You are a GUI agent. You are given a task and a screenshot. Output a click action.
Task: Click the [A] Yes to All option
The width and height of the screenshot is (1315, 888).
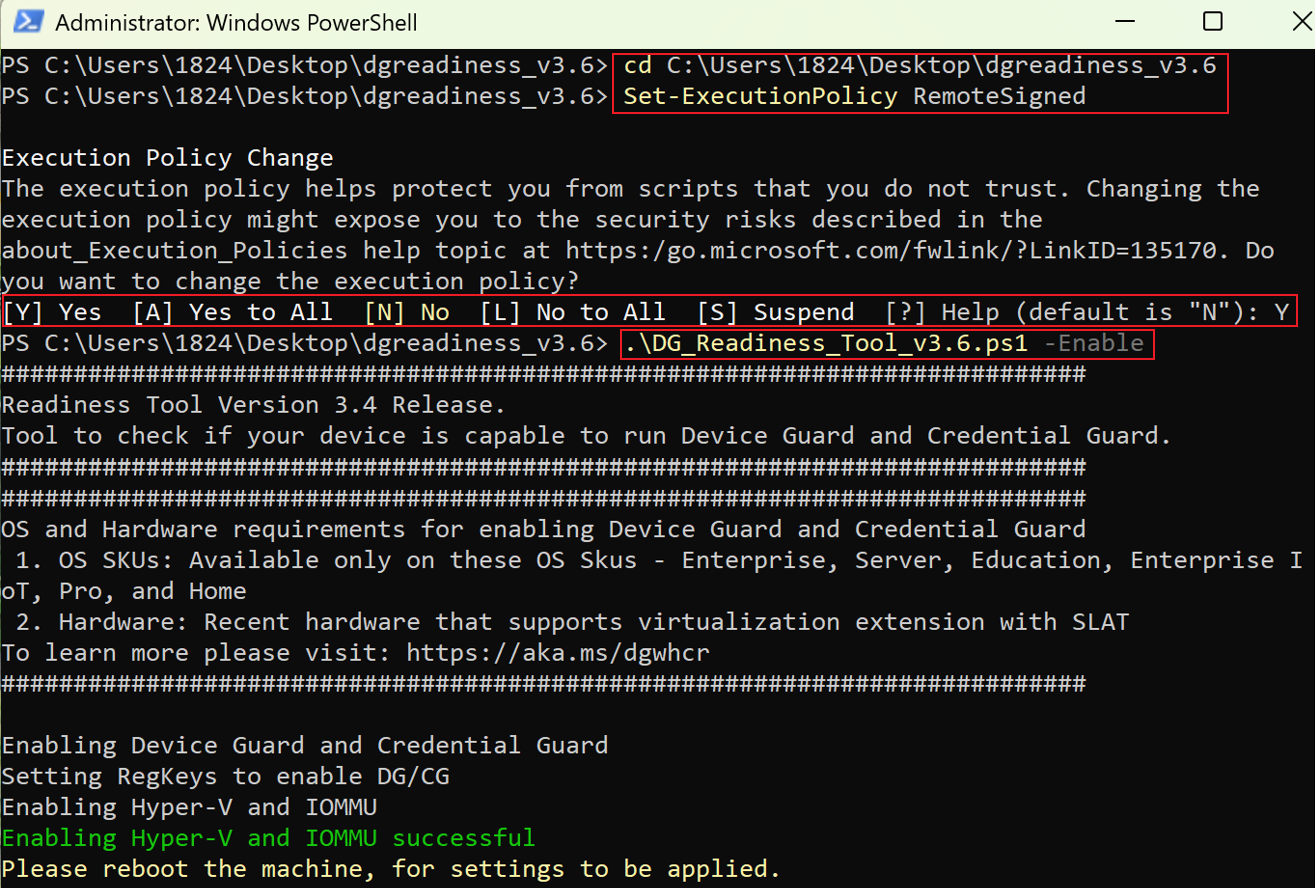[x=233, y=312]
